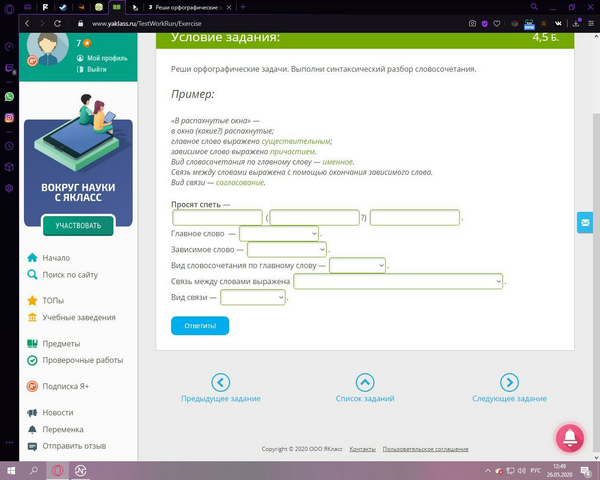This screenshot has width=600, height=480.
Task: Click the 'УЧАСТВОВАТЬ' banner button
Action: coord(78,225)
